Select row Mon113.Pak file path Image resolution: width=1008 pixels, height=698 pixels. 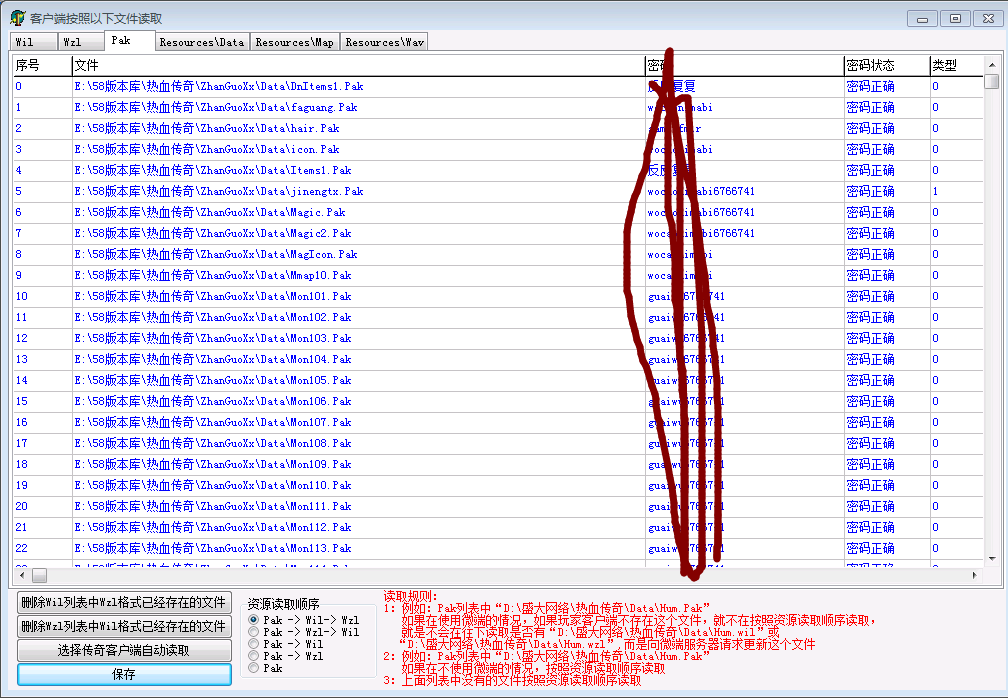tap(213, 548)
